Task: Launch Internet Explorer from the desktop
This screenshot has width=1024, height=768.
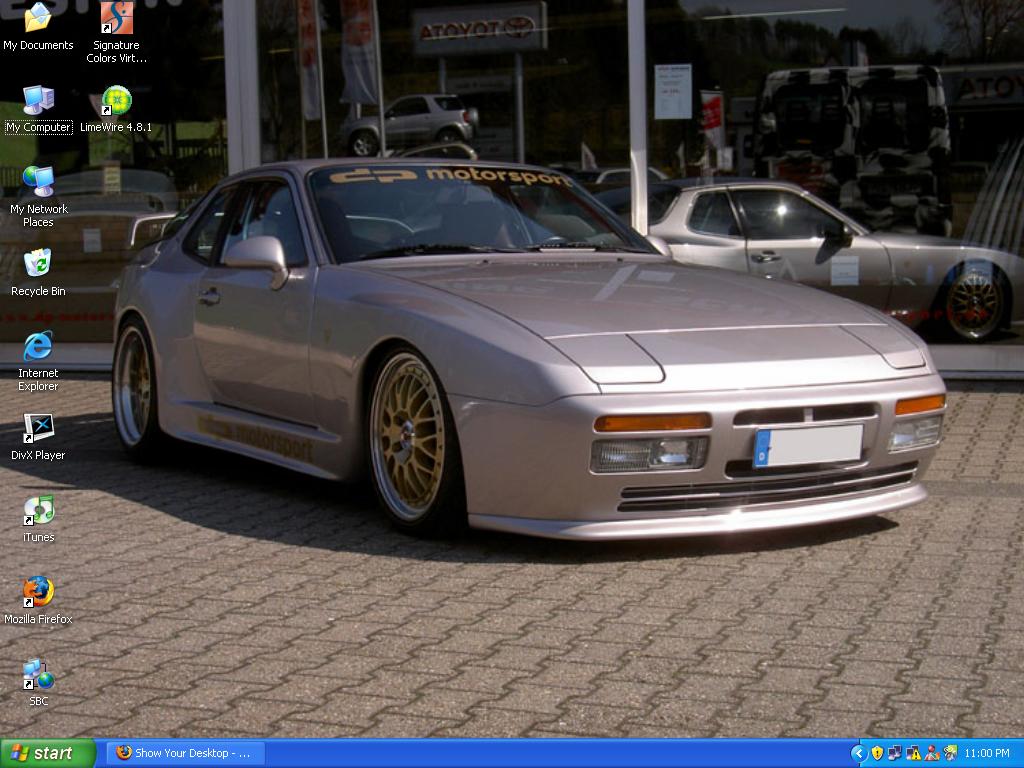Action: [38, 346]
